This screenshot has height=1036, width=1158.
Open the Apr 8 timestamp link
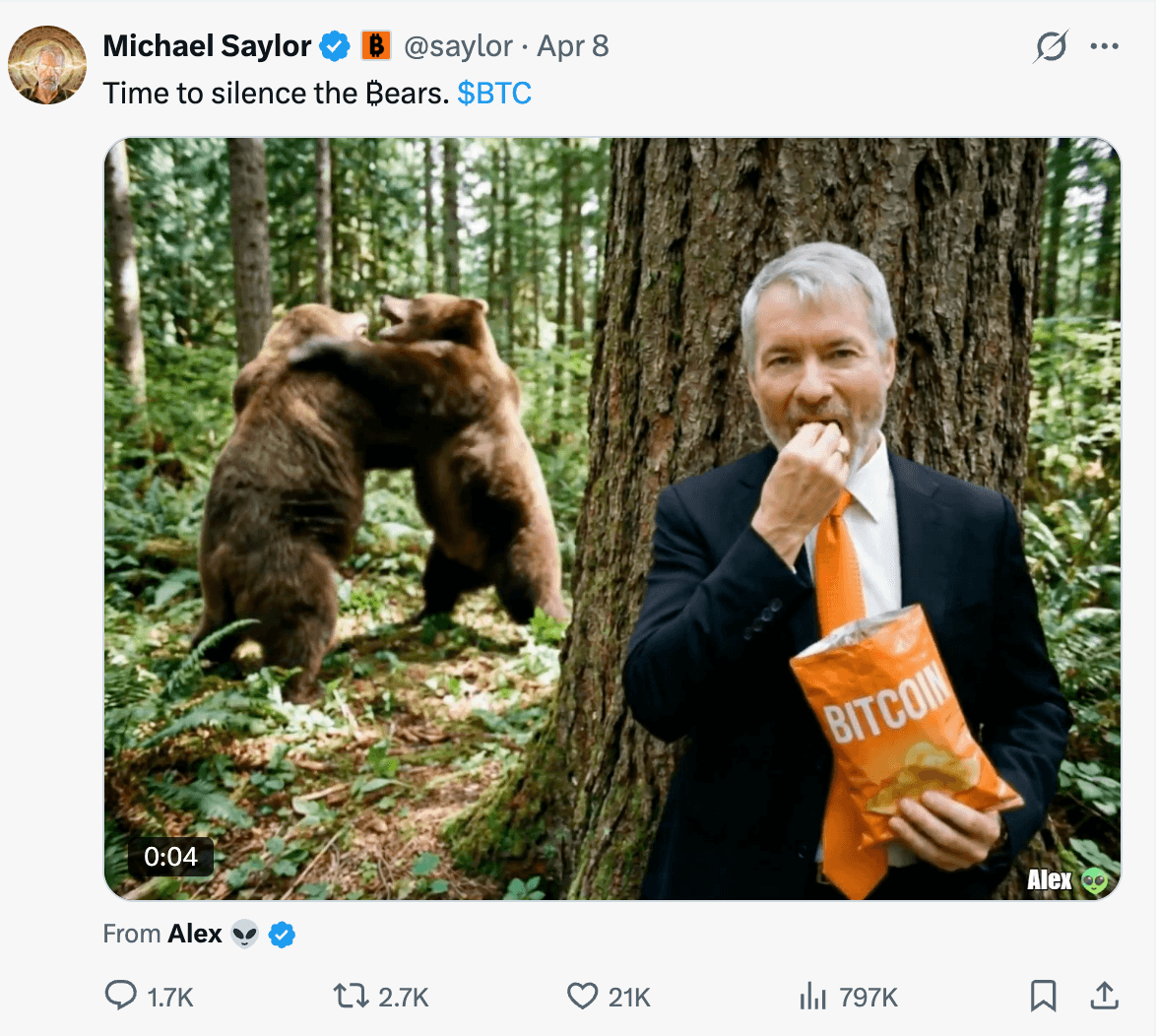[x=573, y=46]
